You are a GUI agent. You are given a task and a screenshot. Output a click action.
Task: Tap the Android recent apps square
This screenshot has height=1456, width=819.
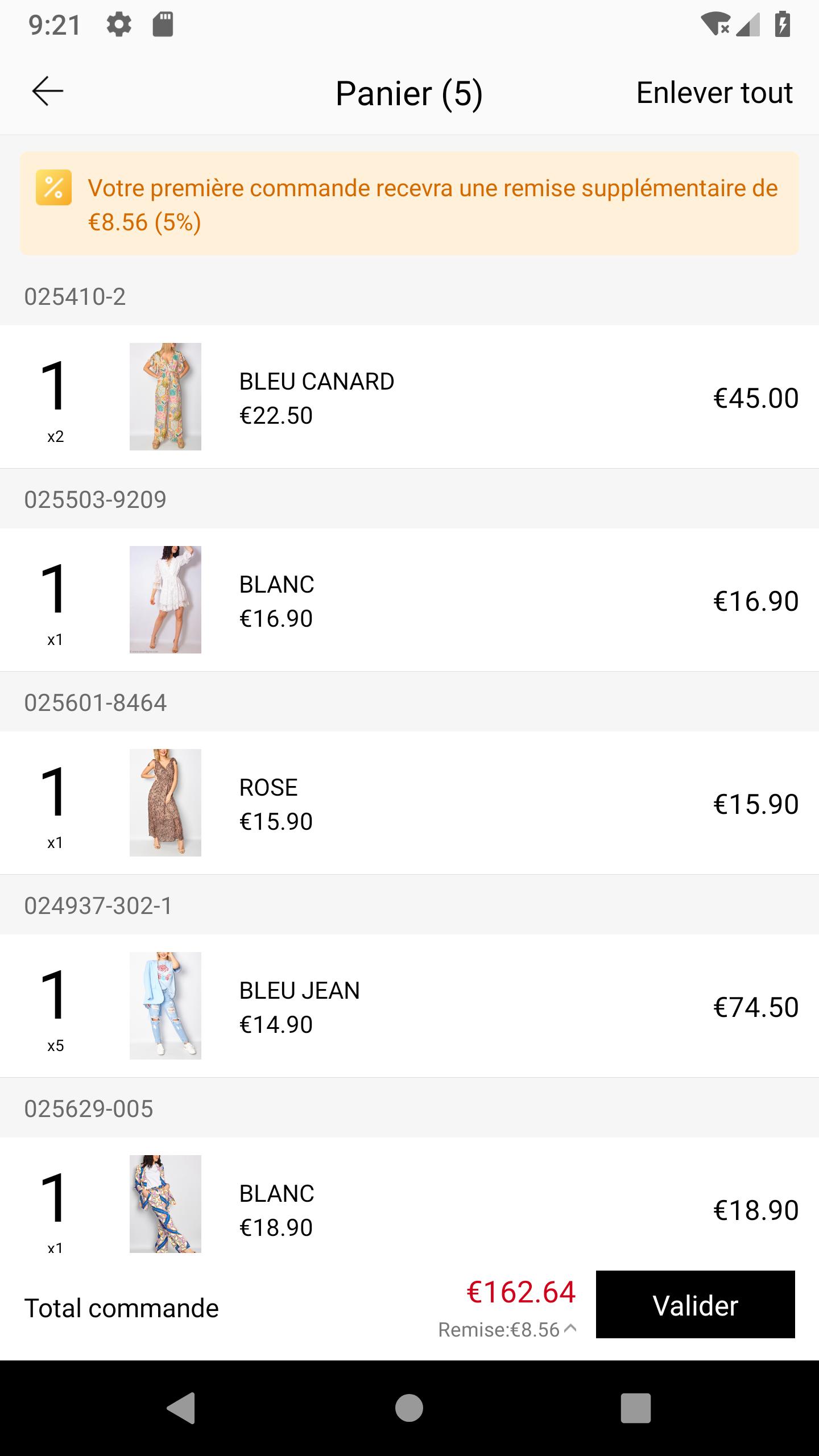tap(635, 1408)
